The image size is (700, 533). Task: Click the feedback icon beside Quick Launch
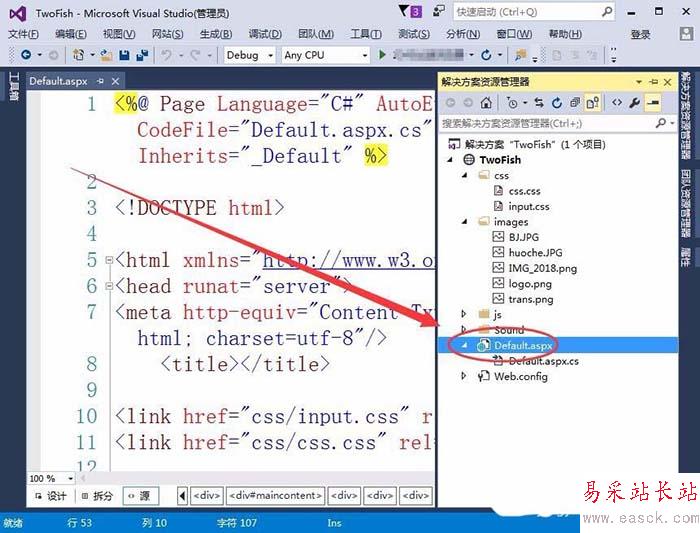[438, 11]
